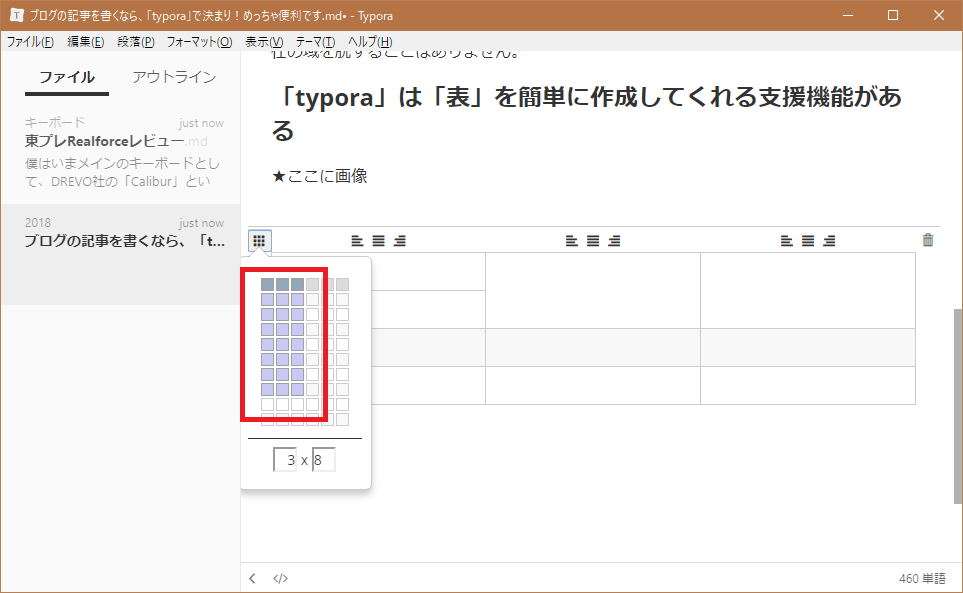Image resolution: width=963 pixels, height=593 pixels.
Task: Open the 表示(V) menu
Action: click(x=264, y=41)
